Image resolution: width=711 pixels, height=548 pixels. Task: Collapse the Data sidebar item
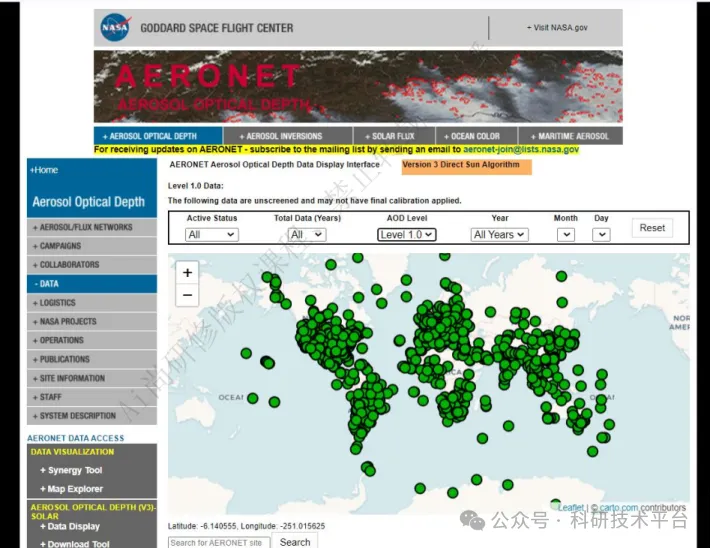pos(92,284)
